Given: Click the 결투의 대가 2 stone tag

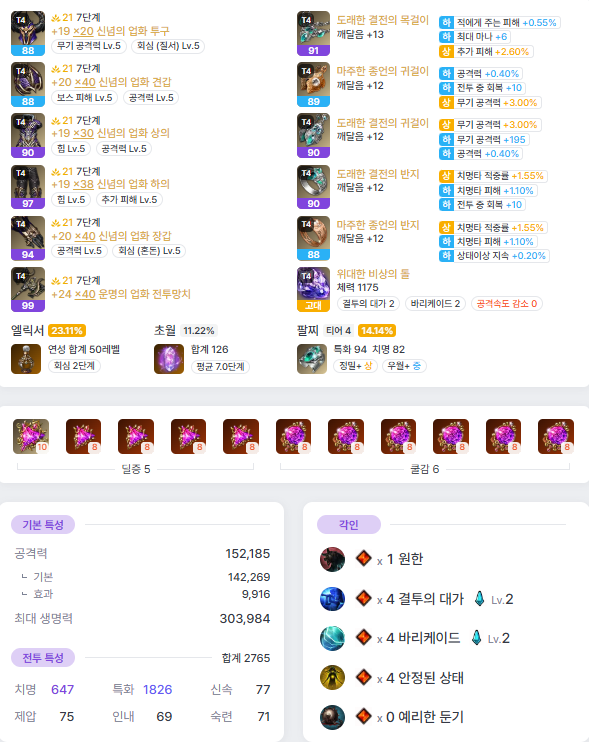Looking at the screenshot, I should point(369,303).
